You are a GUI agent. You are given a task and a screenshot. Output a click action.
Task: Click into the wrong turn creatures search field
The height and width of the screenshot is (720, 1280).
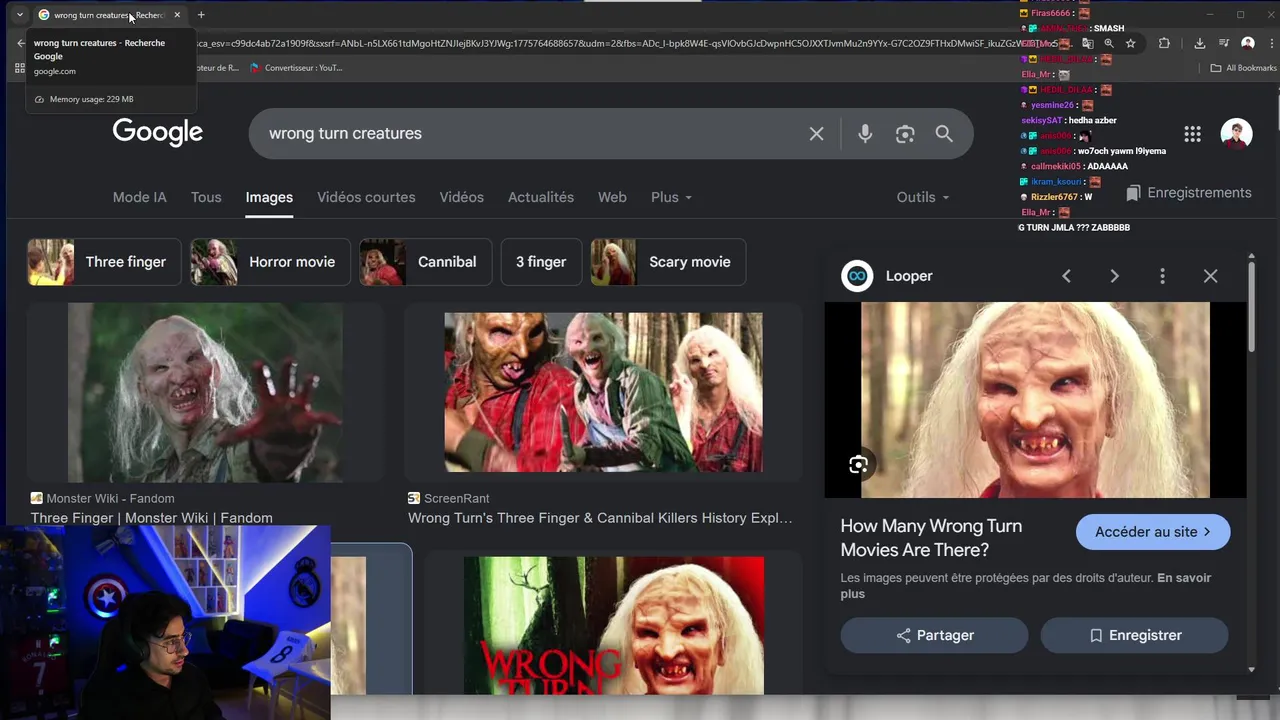point(530,134)
